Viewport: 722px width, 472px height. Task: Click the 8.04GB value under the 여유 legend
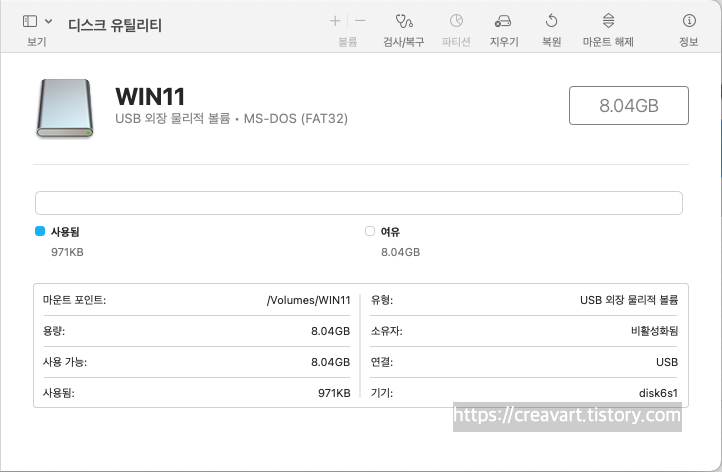pos(401,252)
